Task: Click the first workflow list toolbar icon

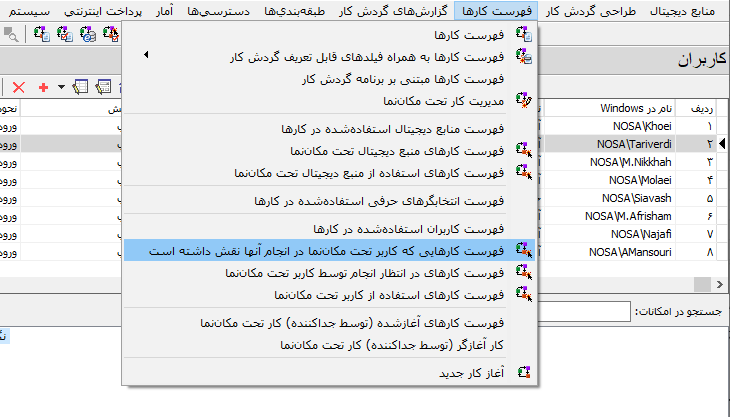Action: point(41,35)
